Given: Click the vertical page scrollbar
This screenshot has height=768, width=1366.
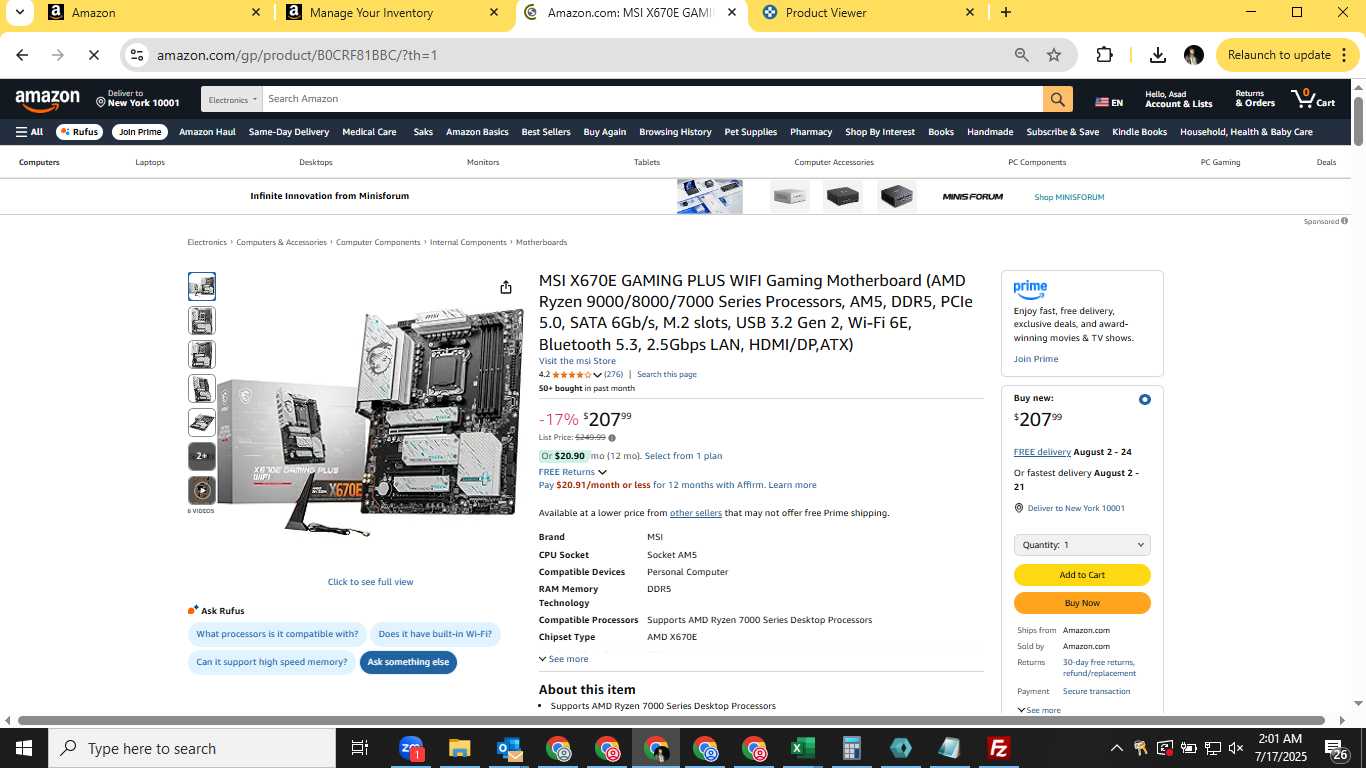Looking at the screenshot, I should (1359, 121).
